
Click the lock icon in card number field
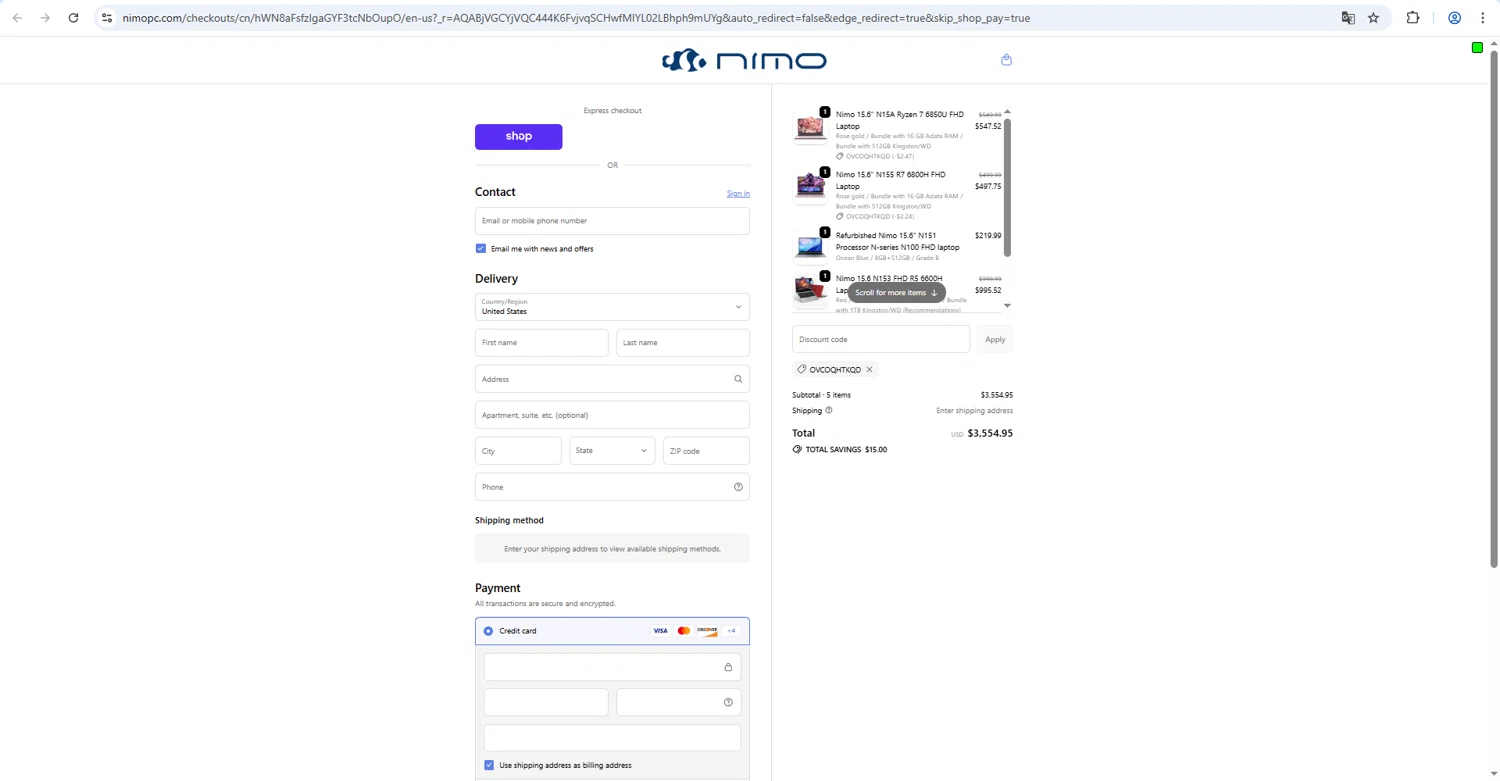(728, 667)
